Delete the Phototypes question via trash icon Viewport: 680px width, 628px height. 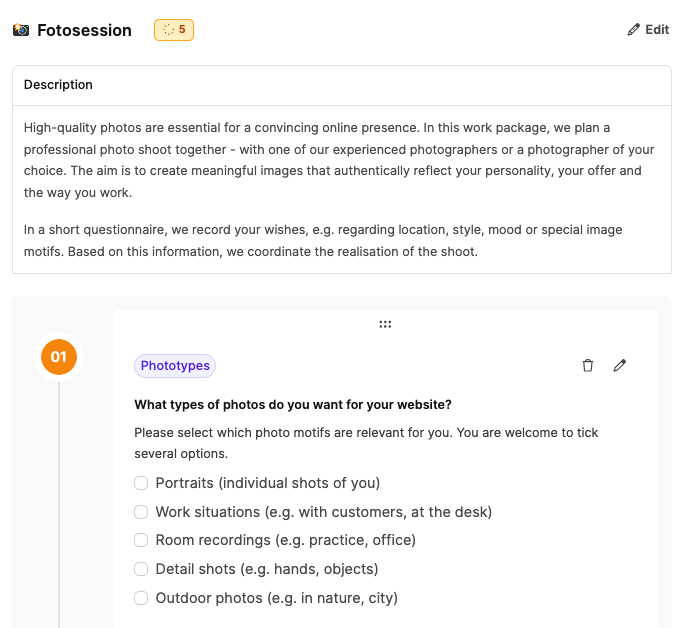tap(588, 366)
